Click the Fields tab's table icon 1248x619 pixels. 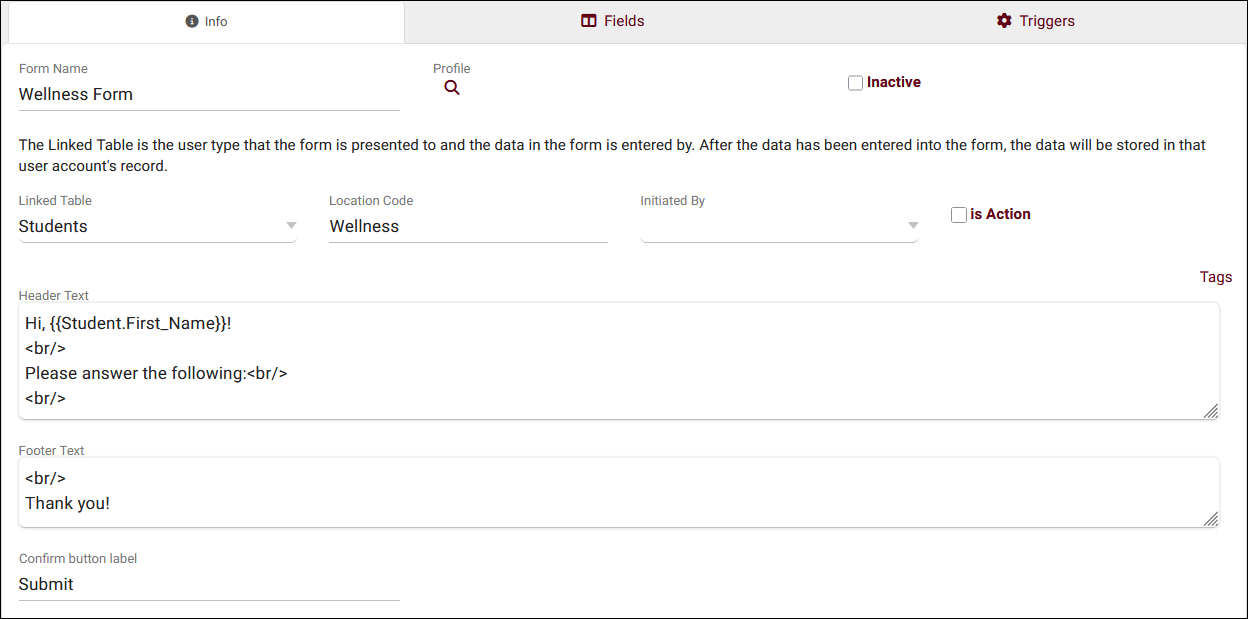[x=589, y=21]
